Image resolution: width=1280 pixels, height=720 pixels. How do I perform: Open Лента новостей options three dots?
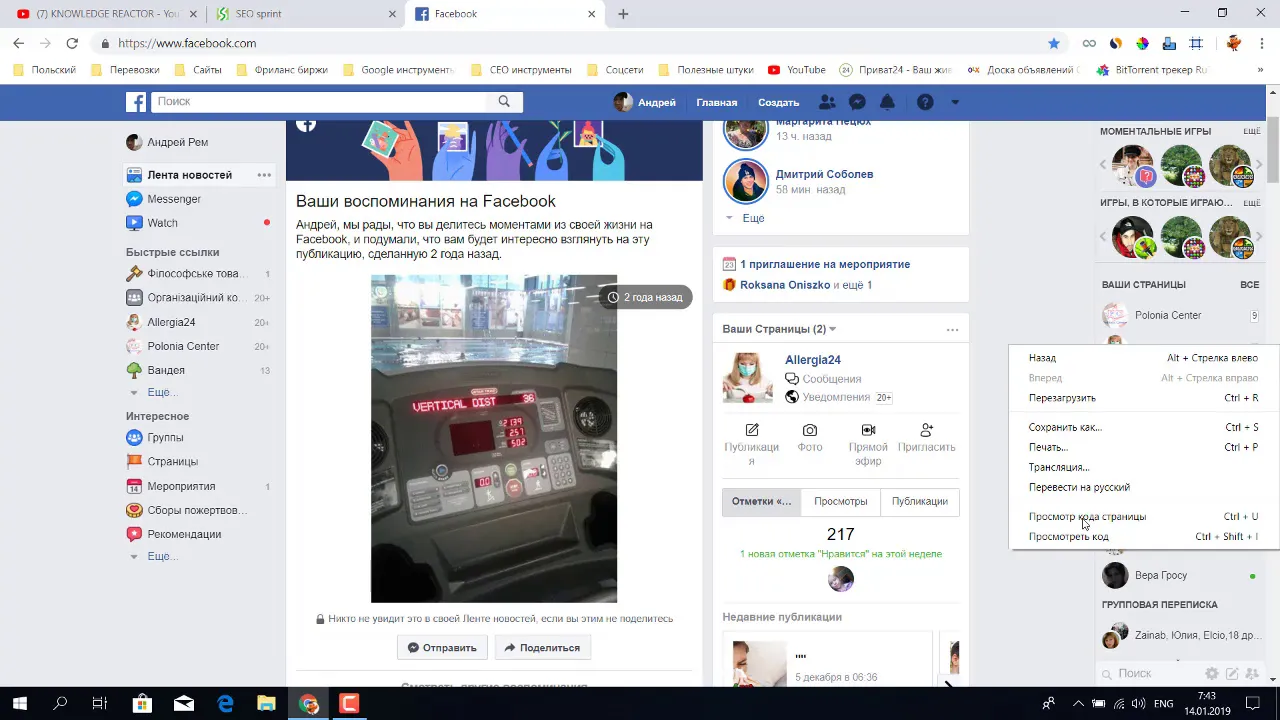[x=264, y=175]
